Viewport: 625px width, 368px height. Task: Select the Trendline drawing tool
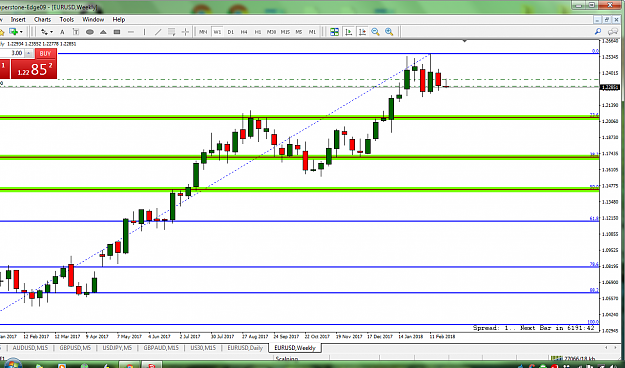158,32
